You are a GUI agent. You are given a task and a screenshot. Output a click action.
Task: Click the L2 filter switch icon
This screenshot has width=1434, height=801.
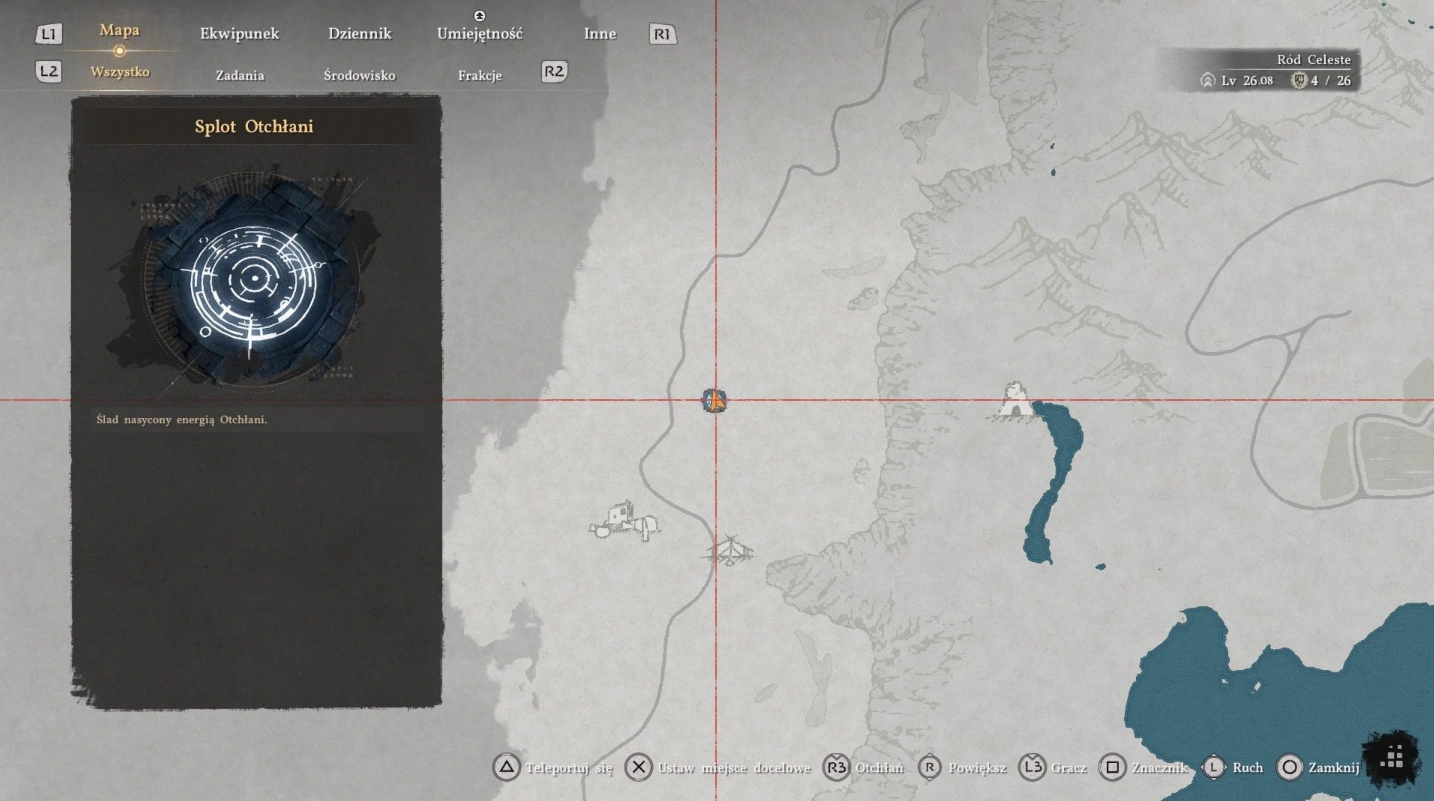coord(48,71)
